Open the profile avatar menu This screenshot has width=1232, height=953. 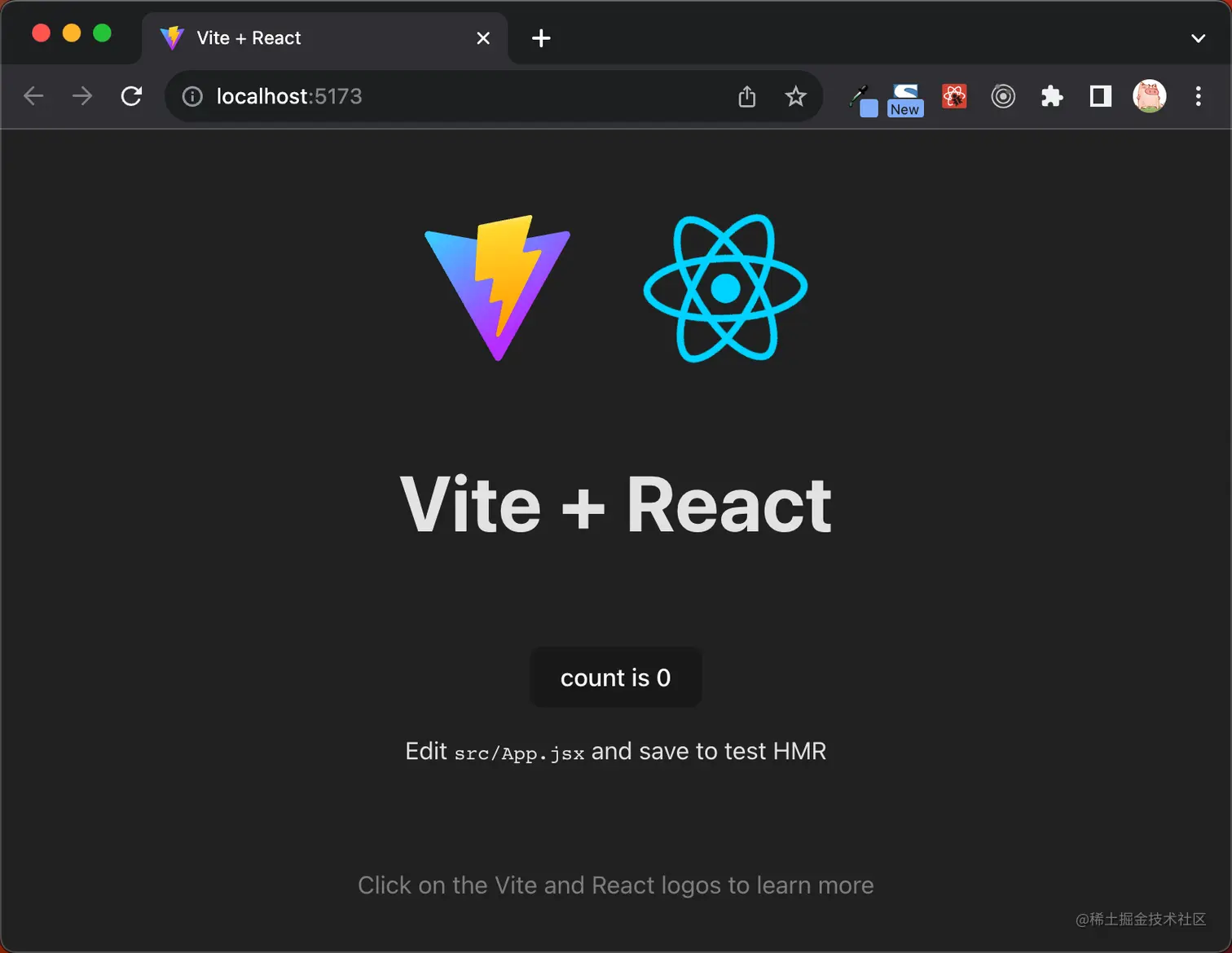coord(1150,96)
